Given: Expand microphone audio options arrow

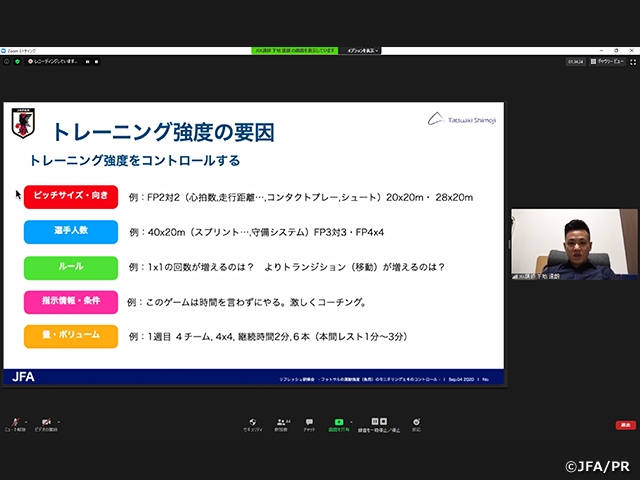Looking at the screenshot, I should coord(28,420).
